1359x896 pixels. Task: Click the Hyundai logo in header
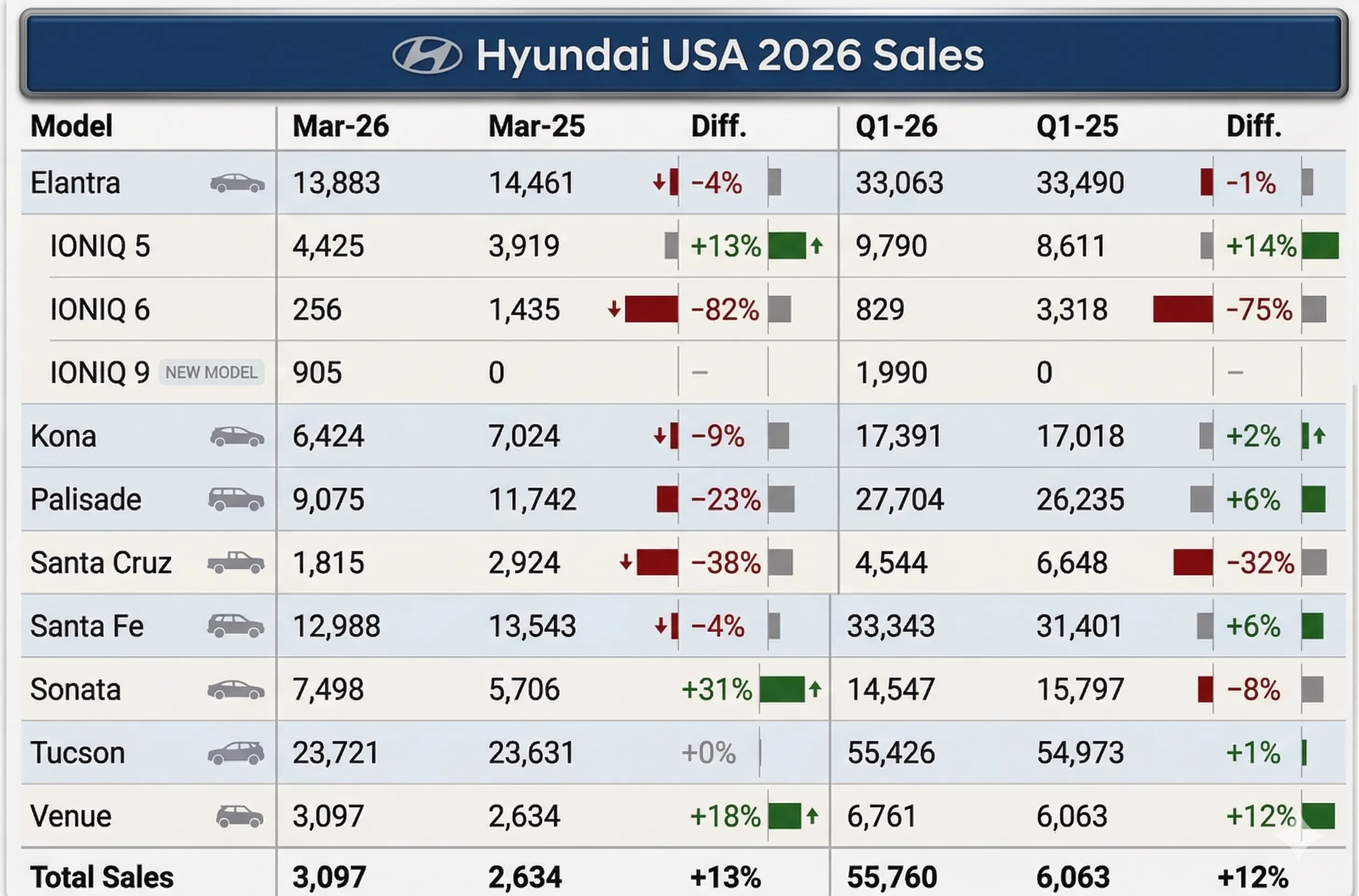point(428,55)
